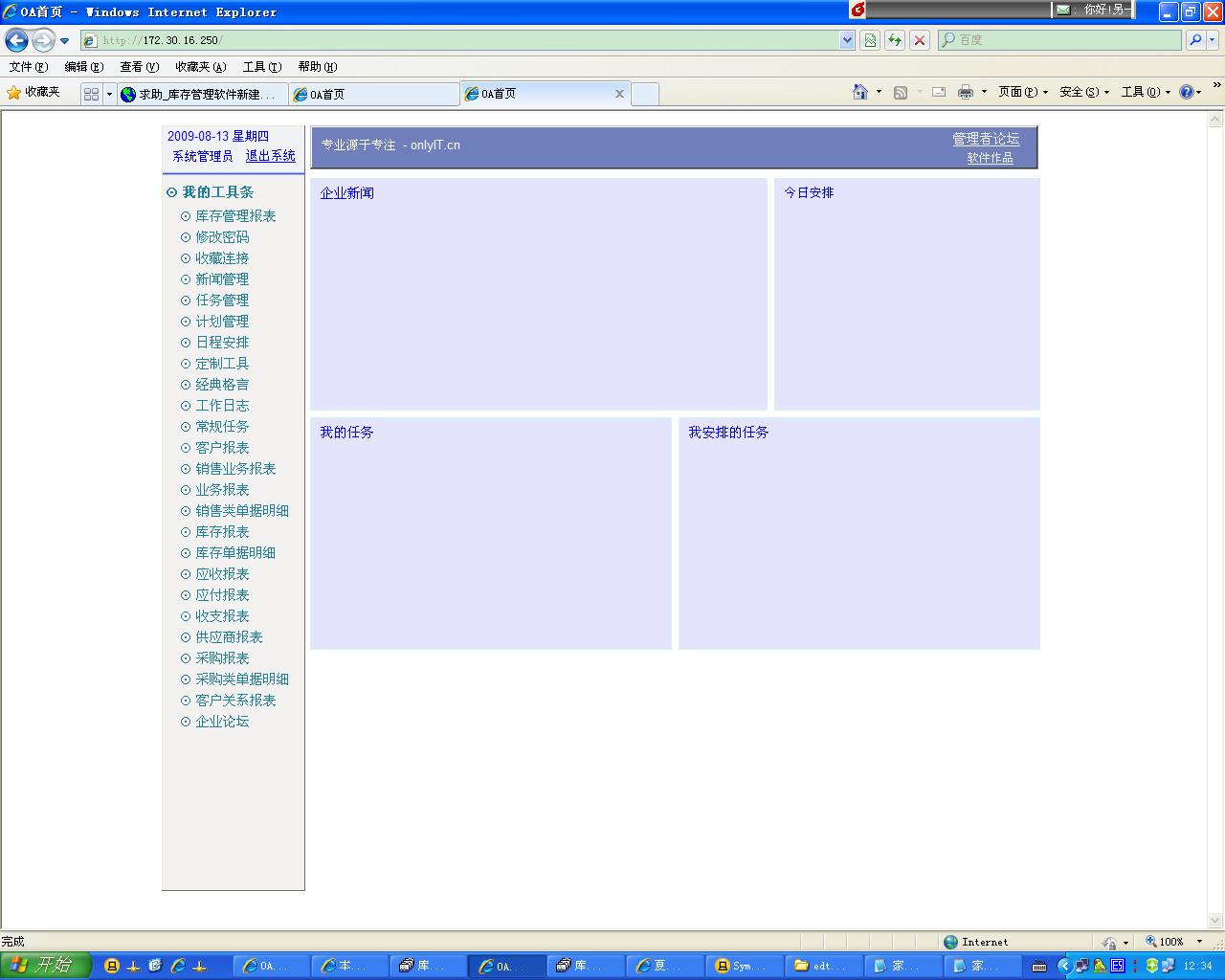Click the Help question mark icon
The height and width of the screenshot is (980, 1225).
(x=1187, y=92)
